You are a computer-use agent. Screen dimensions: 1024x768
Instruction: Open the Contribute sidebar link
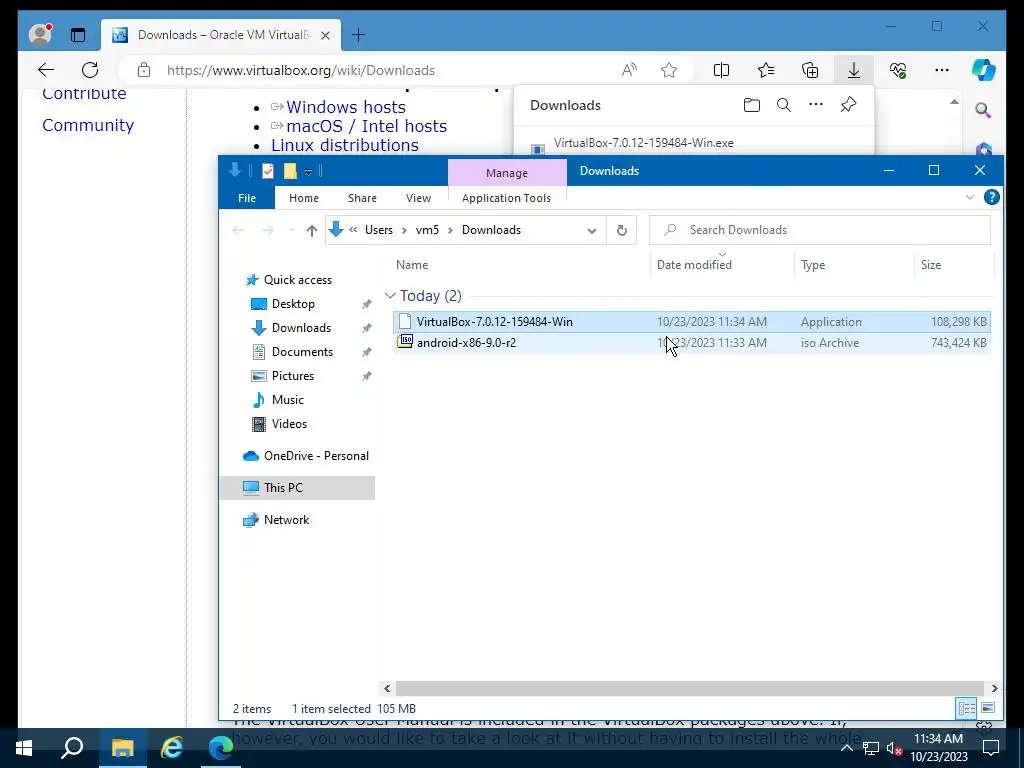pos(84,94)
